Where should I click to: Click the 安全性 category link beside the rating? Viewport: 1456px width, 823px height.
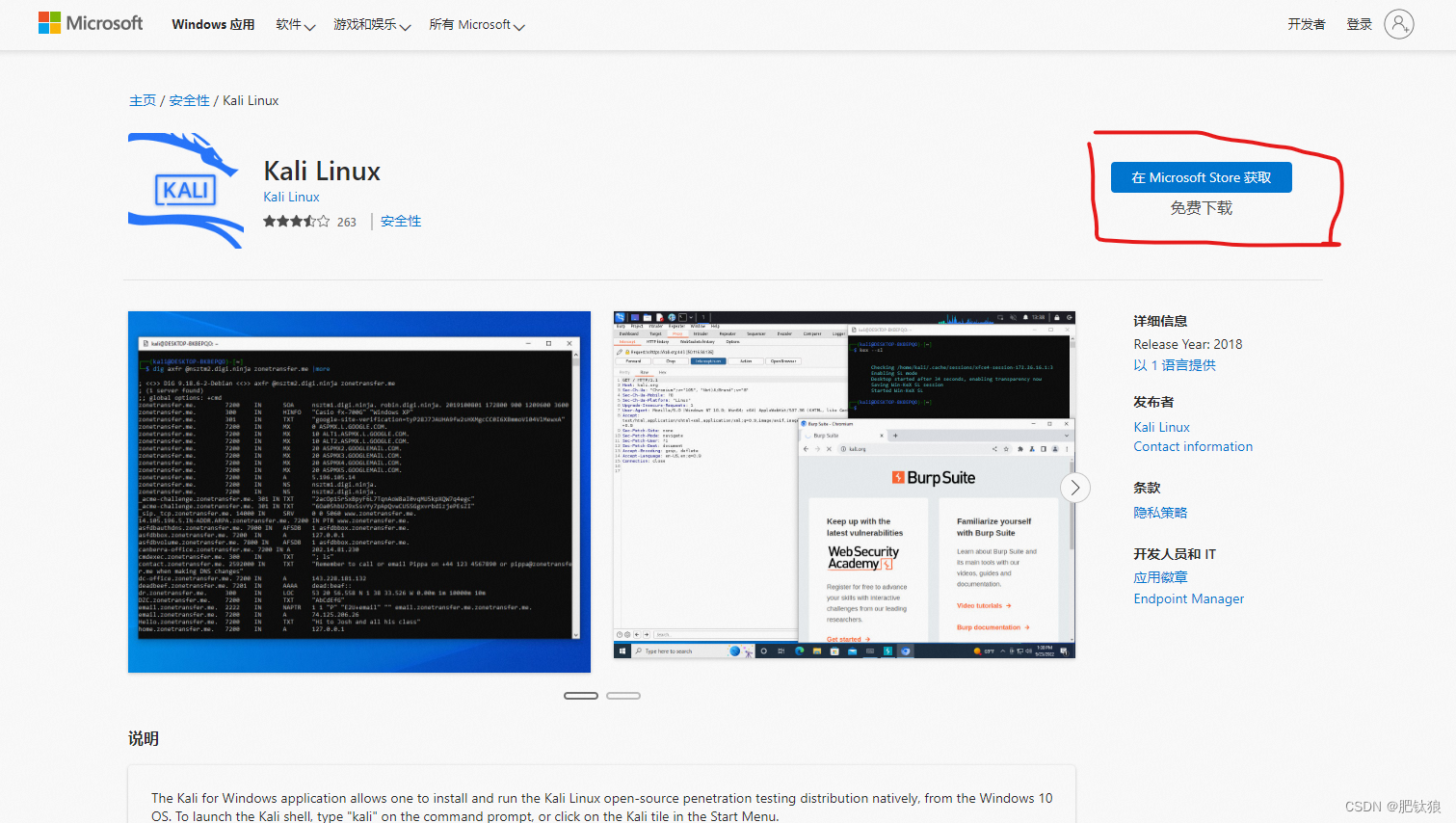[x=401, y=222]
